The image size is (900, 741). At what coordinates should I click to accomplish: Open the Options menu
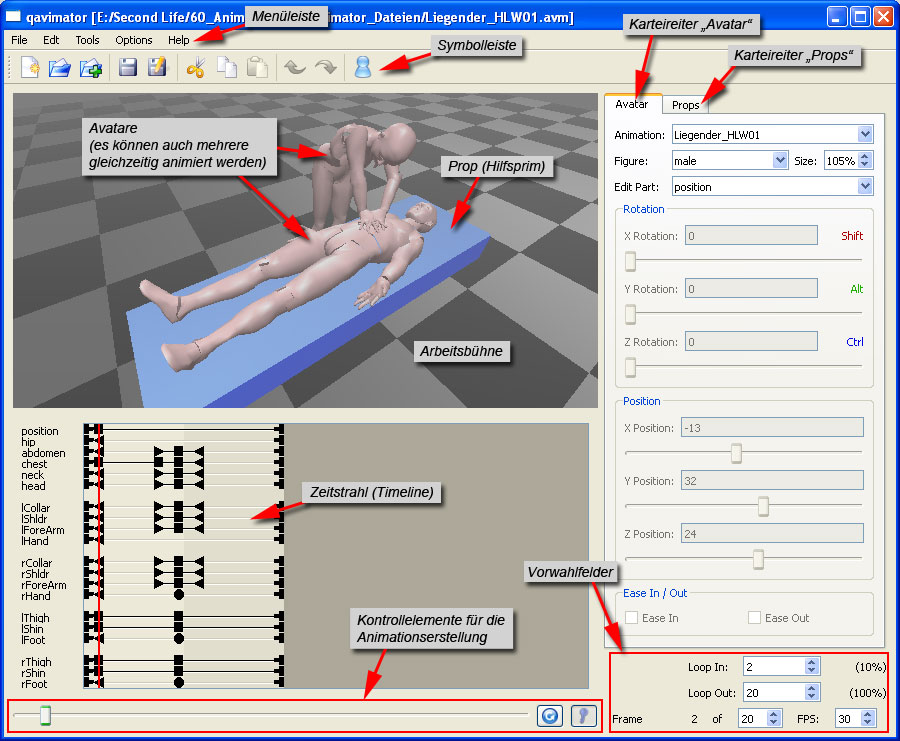[134, 40]
